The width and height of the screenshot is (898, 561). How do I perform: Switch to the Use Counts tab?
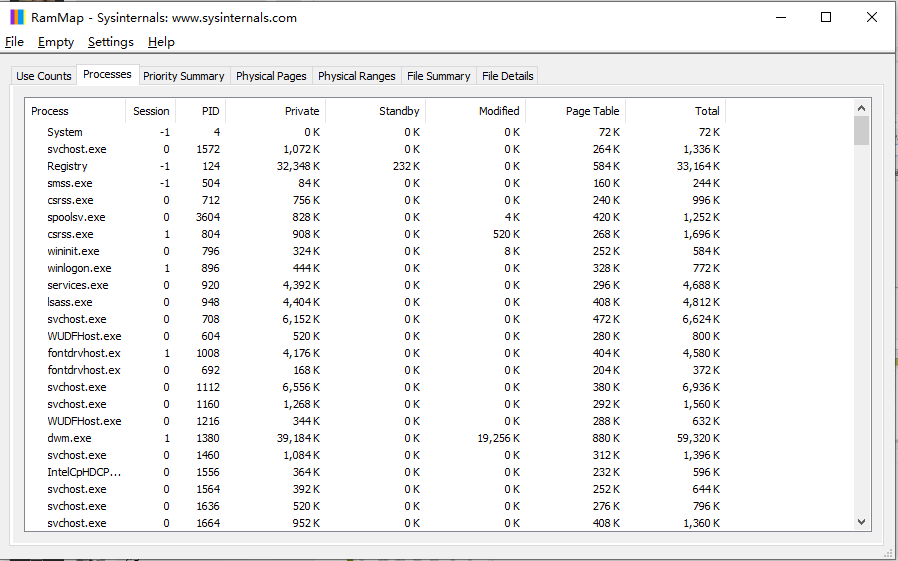click(x=44, y=76)
